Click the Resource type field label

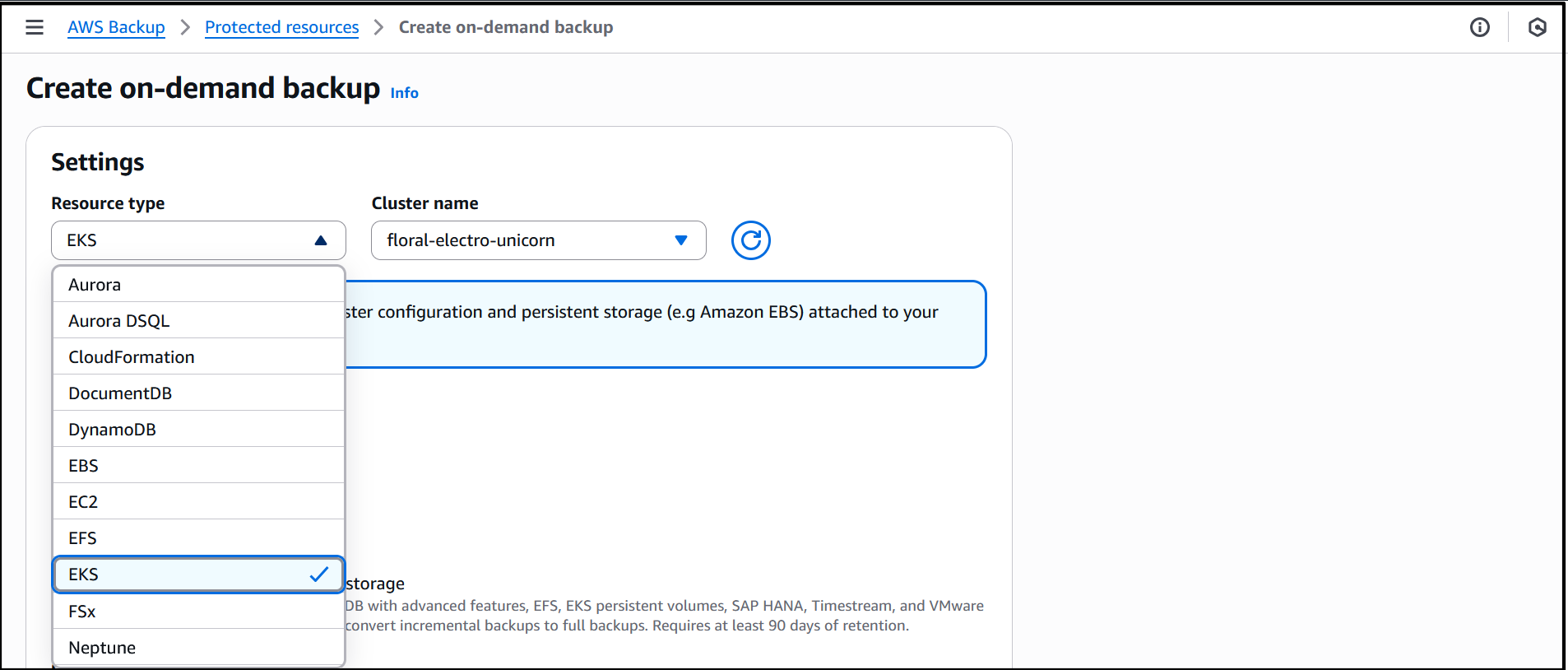click(108, 203)
